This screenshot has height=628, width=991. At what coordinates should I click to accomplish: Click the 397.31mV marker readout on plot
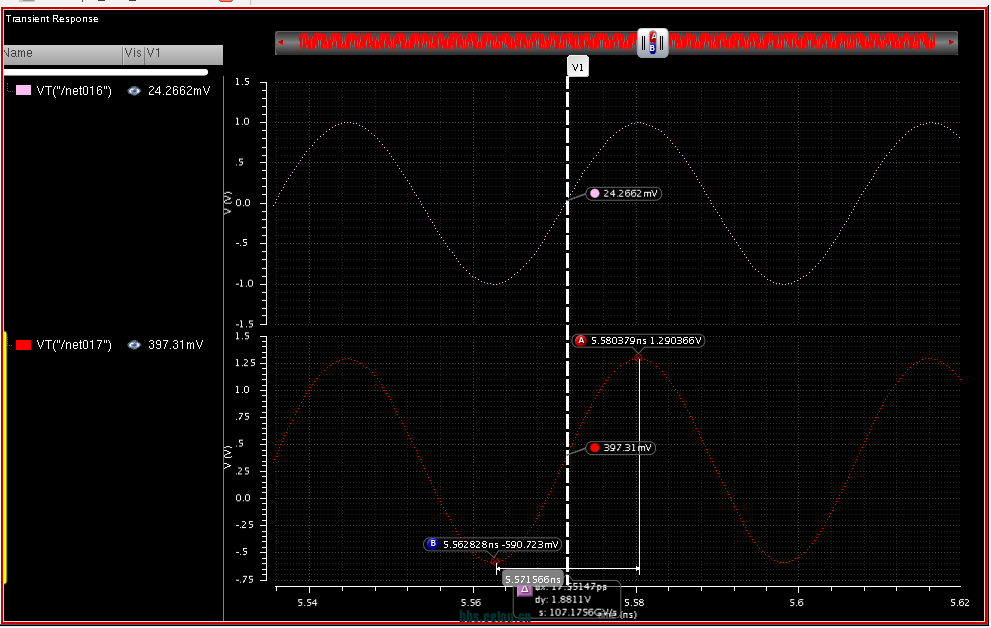[621, 448]
